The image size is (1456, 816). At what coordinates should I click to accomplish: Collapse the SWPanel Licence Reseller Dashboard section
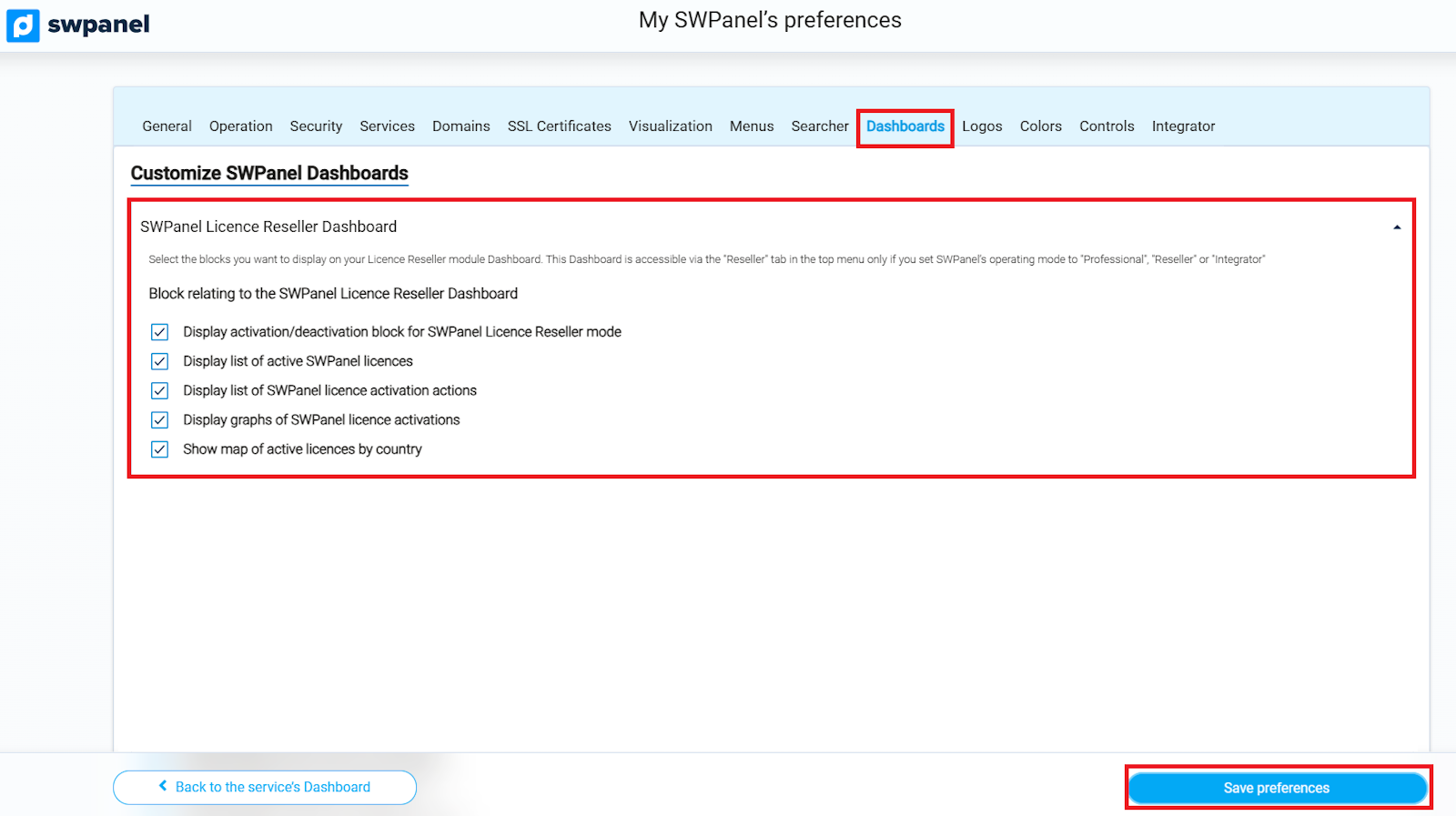pos(1396,227)
